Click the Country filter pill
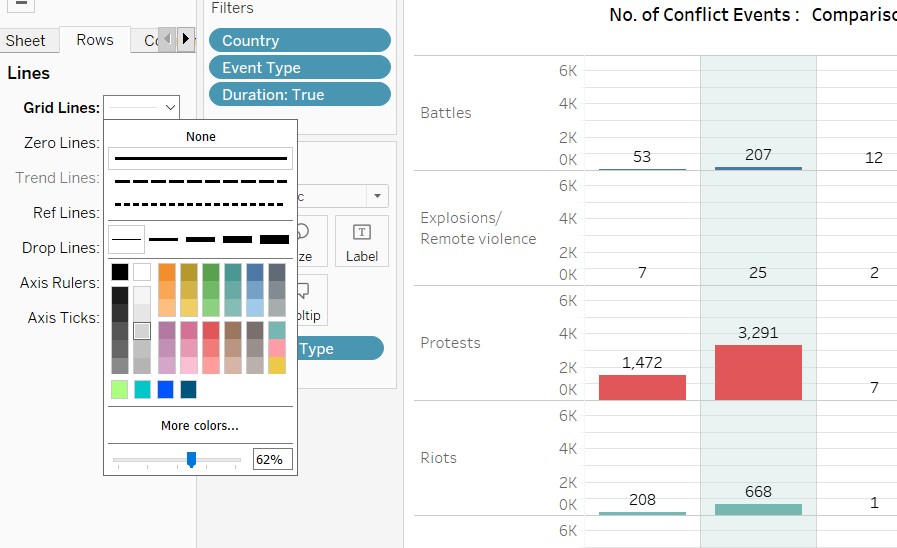 [x=299, y=41]
